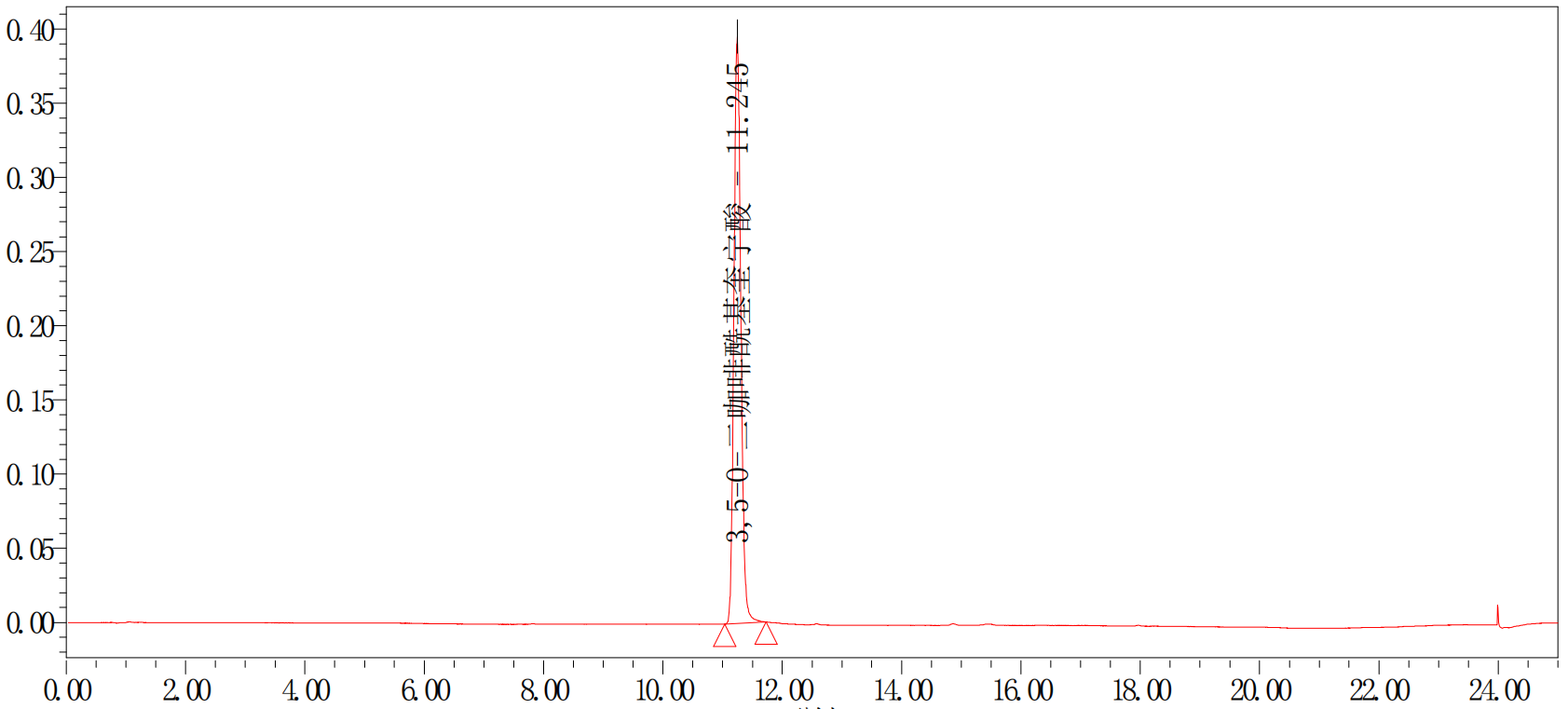Click the x-axis label 12.00
Image resolution: width=1568 pixels, height=709 pixels.
coord(784,691)
